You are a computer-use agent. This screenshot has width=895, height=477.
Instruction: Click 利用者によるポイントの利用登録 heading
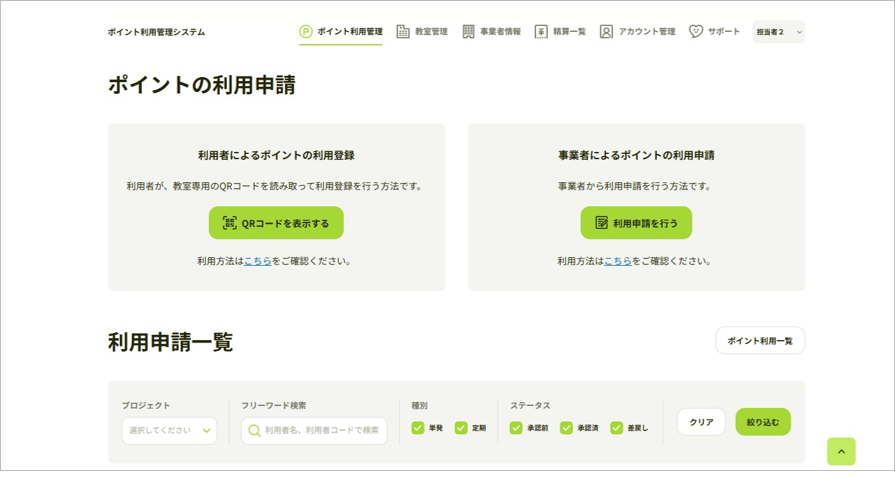[276, 155]
